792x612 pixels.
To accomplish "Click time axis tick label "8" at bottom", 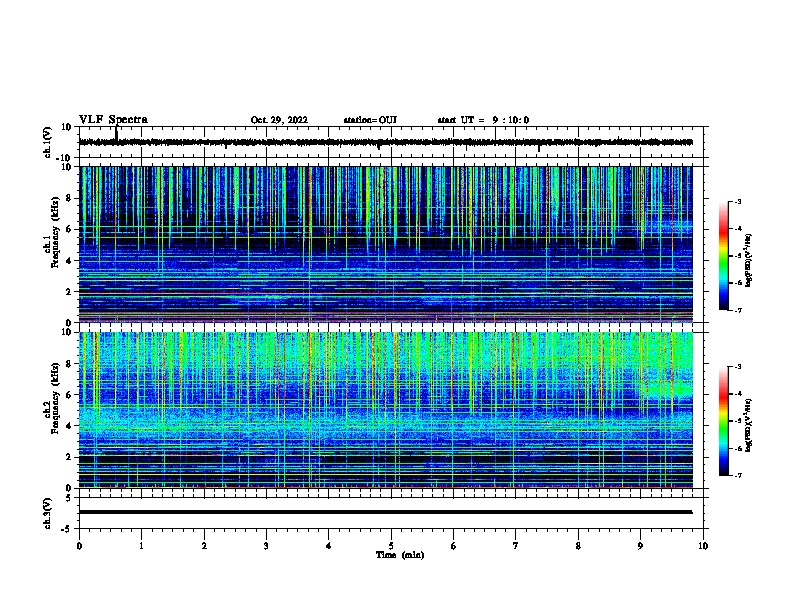I will [x=578, y=546].
